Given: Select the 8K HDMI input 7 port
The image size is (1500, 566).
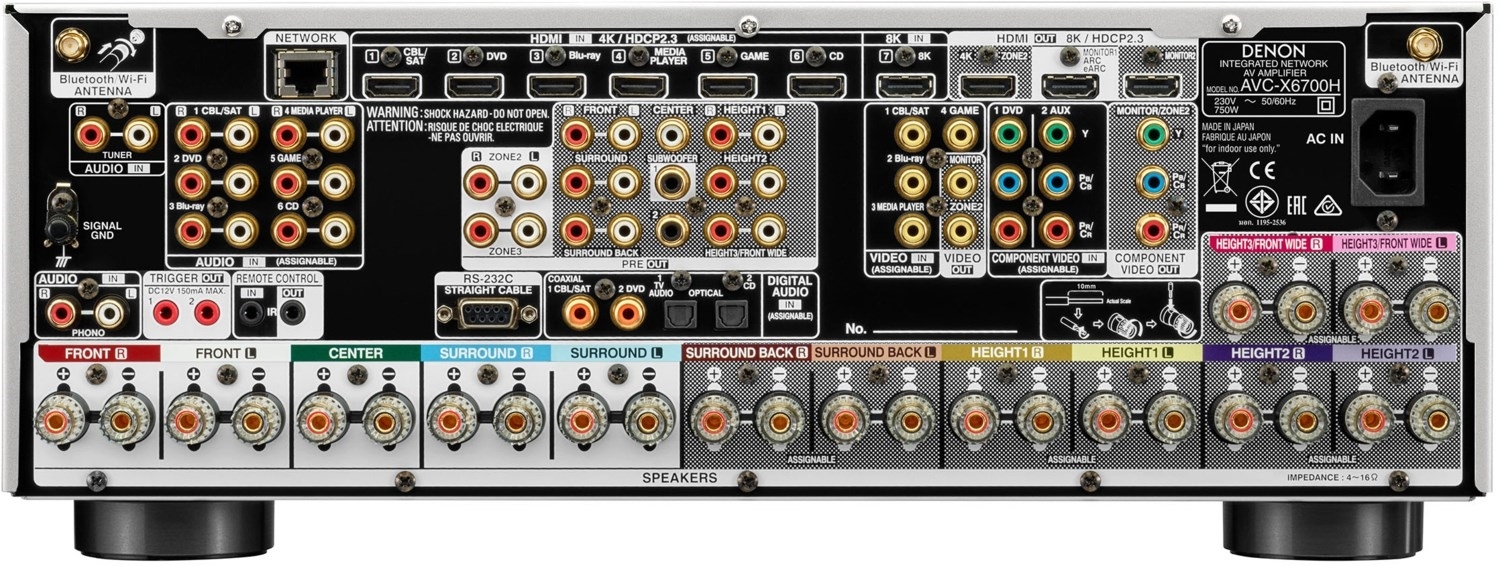Looking at the screenshot, I should (x=905, y=86).
